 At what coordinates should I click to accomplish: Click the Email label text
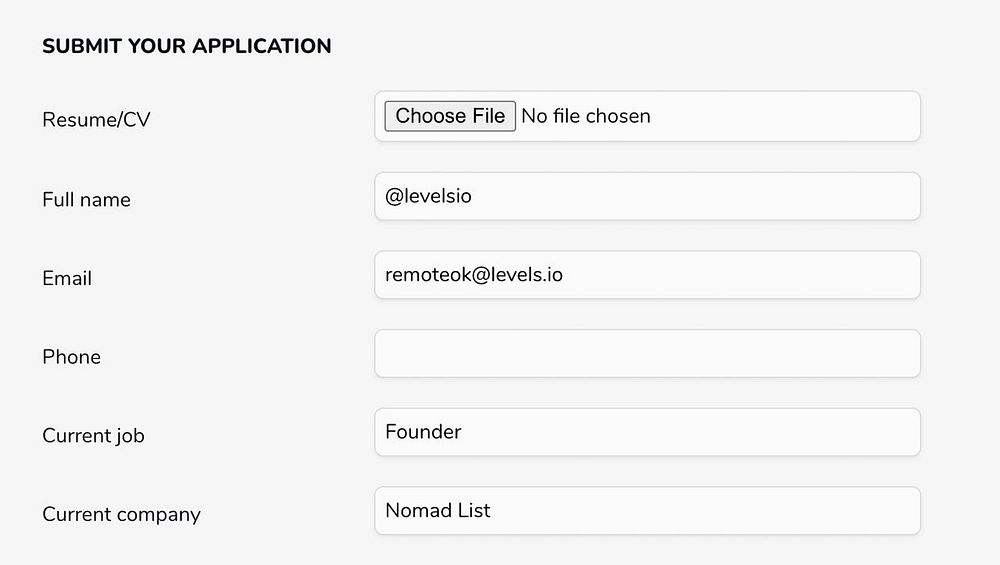(67, 279)
